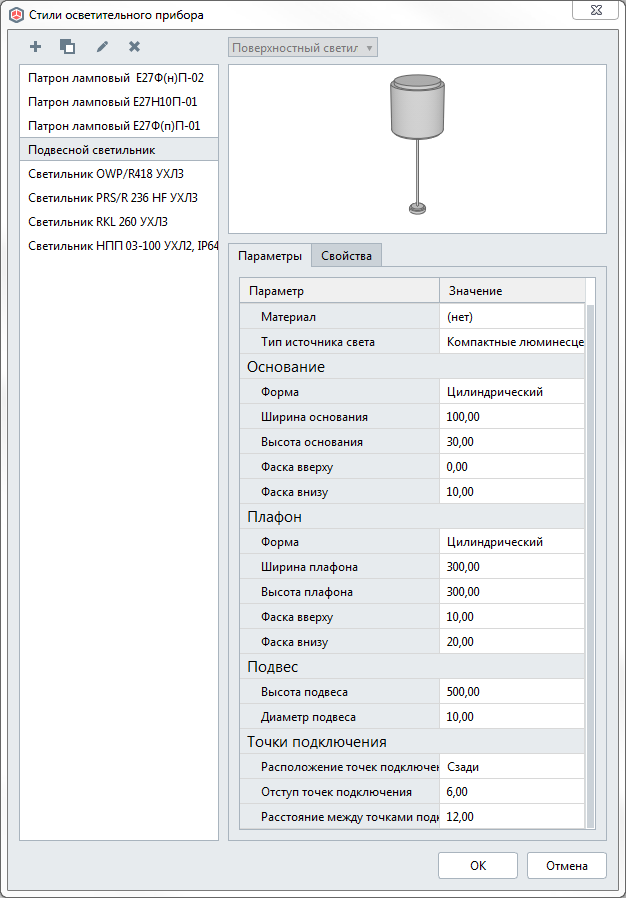Select Подвесной светильник in the list

click(x=119, y=150)
